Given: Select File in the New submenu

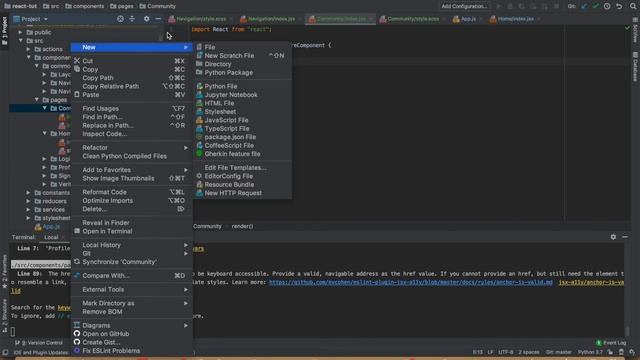Looking at the screenshot, I should click(x=209, y=47).
